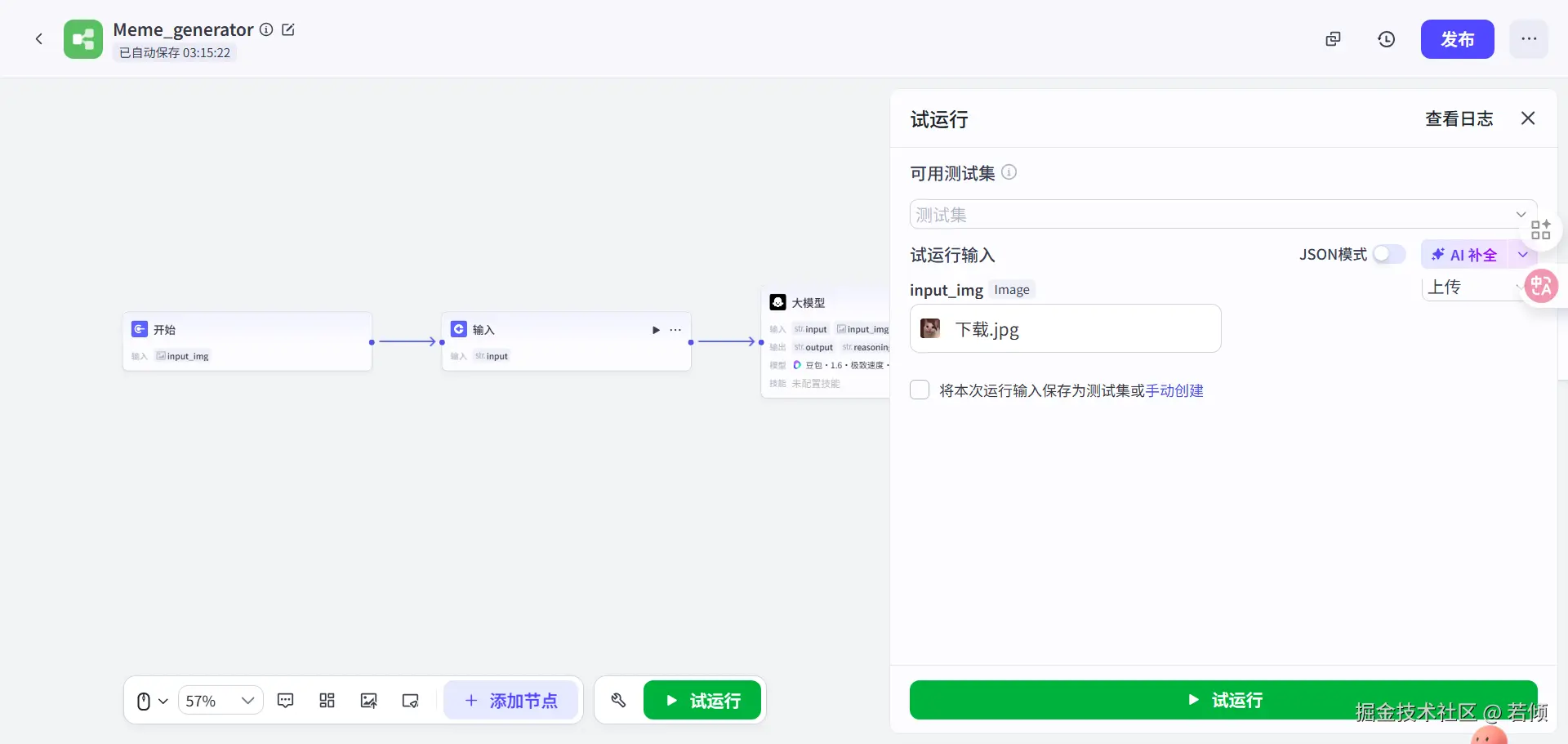Click the AI 补全 button
This screenshot has height=744, width=1568.
pos(1465,255)
